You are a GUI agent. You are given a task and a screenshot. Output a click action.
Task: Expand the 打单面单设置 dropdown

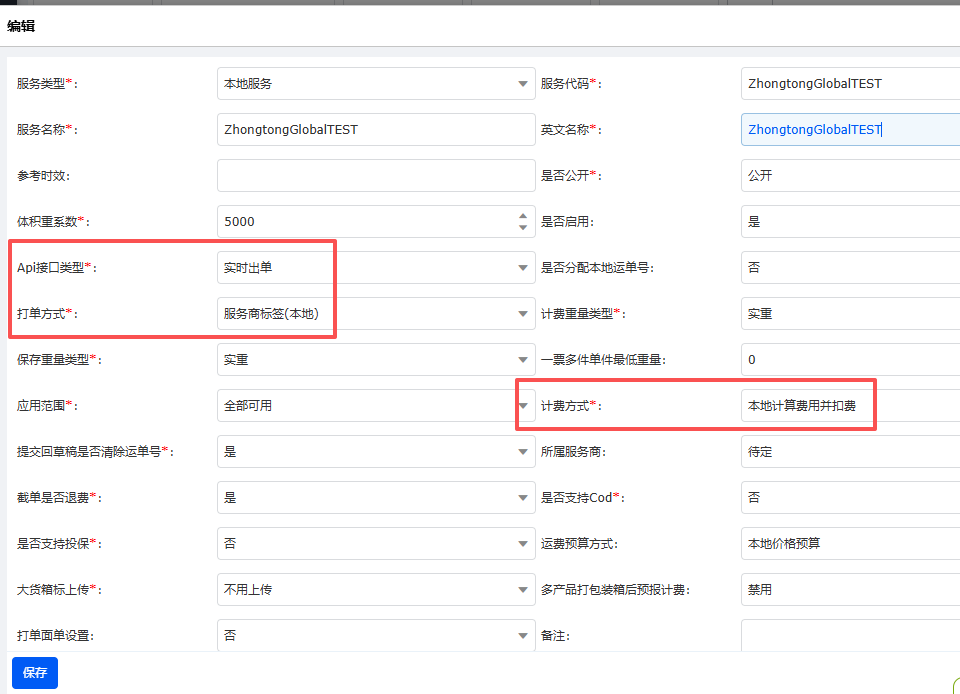click(522, 636)
